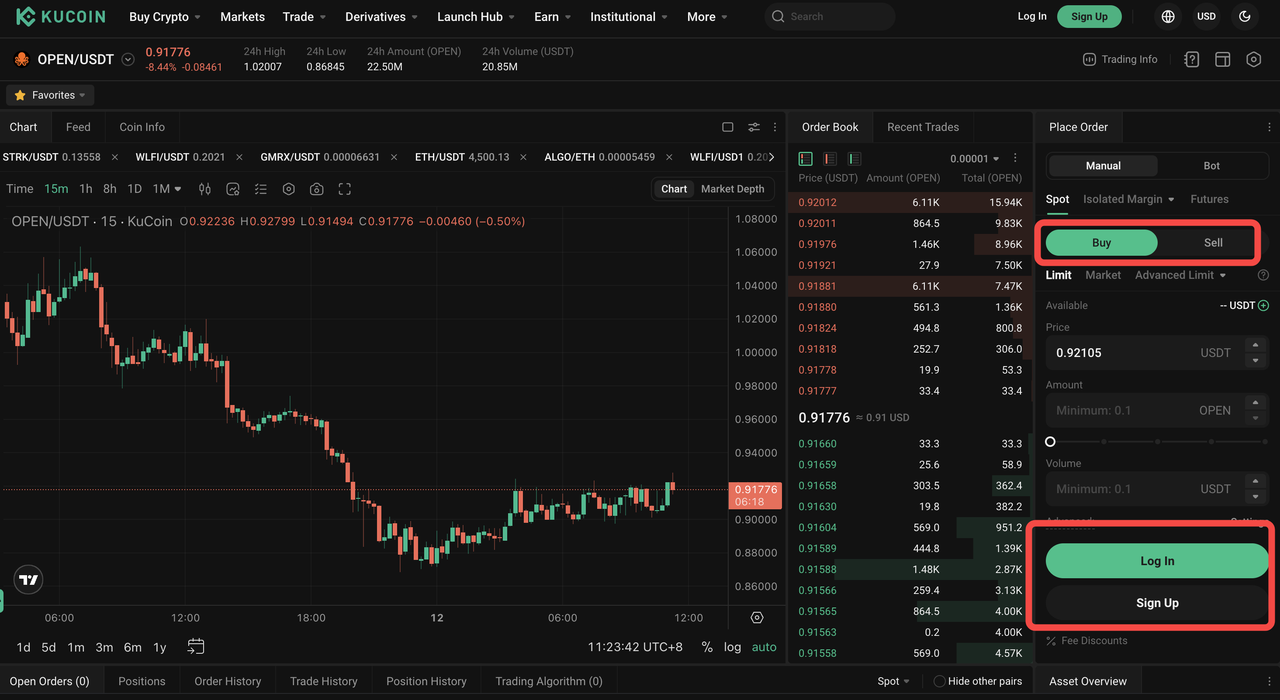The width and height of the screenshot is (1280, 700).
Task: Open order book precision 0.00001 dropdown
Action: pyautogui.click(x=975, y=159)
